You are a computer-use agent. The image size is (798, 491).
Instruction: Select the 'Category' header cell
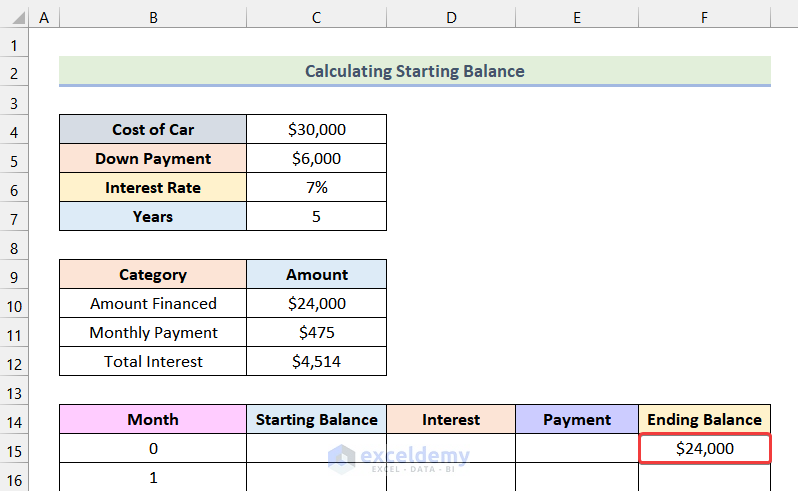[153, 274]
